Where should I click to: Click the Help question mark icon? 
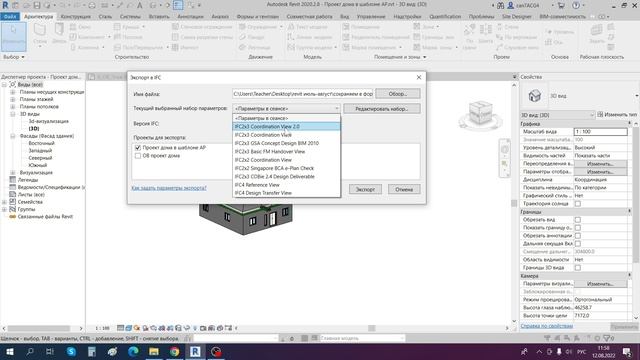pos(576,5)
